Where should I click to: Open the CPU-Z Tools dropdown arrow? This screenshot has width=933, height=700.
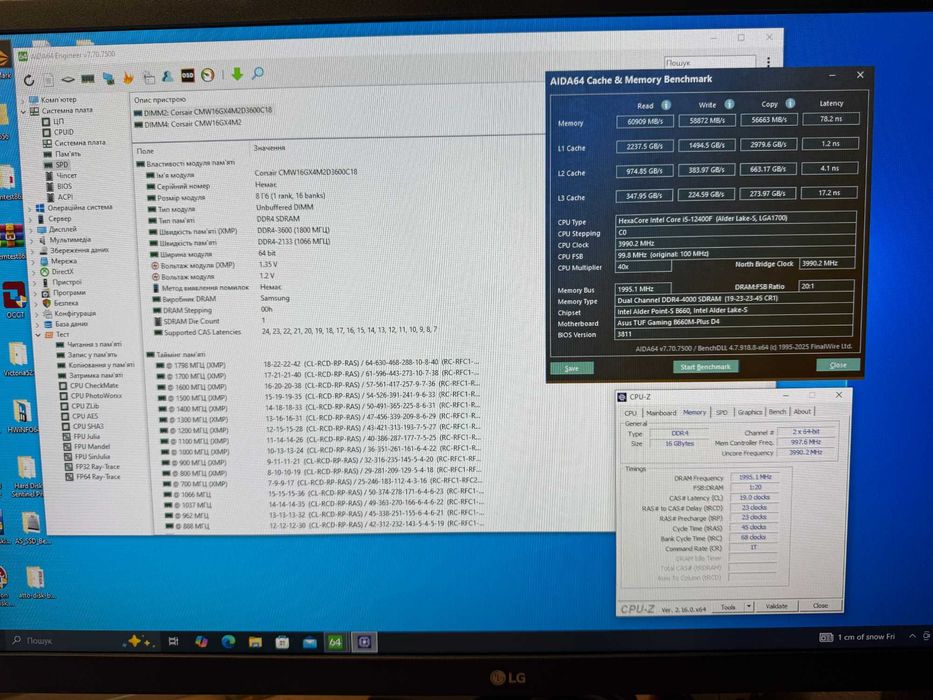[x=749, y=606]
